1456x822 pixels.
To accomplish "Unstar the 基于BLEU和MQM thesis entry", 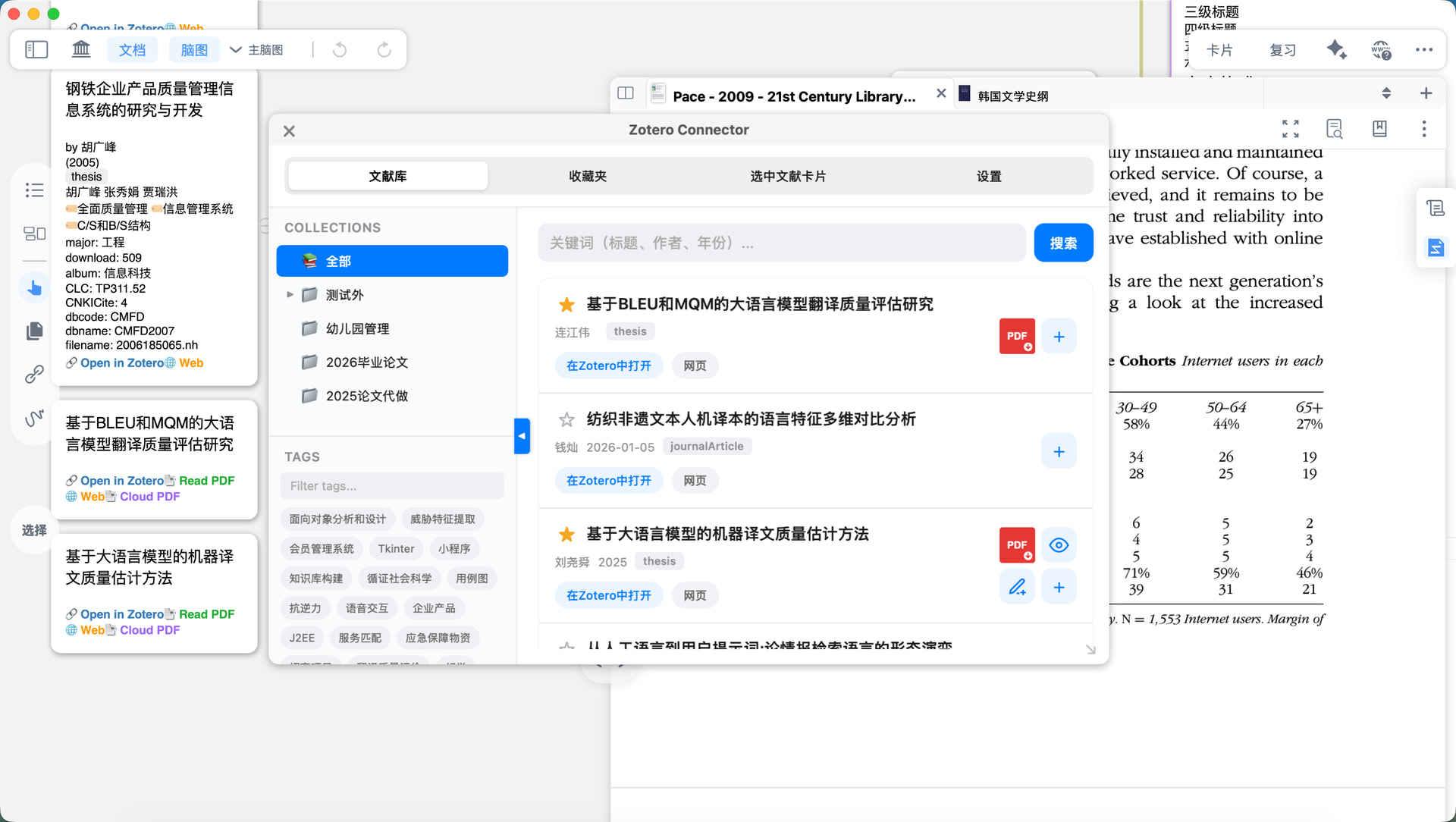I will 566,304.
